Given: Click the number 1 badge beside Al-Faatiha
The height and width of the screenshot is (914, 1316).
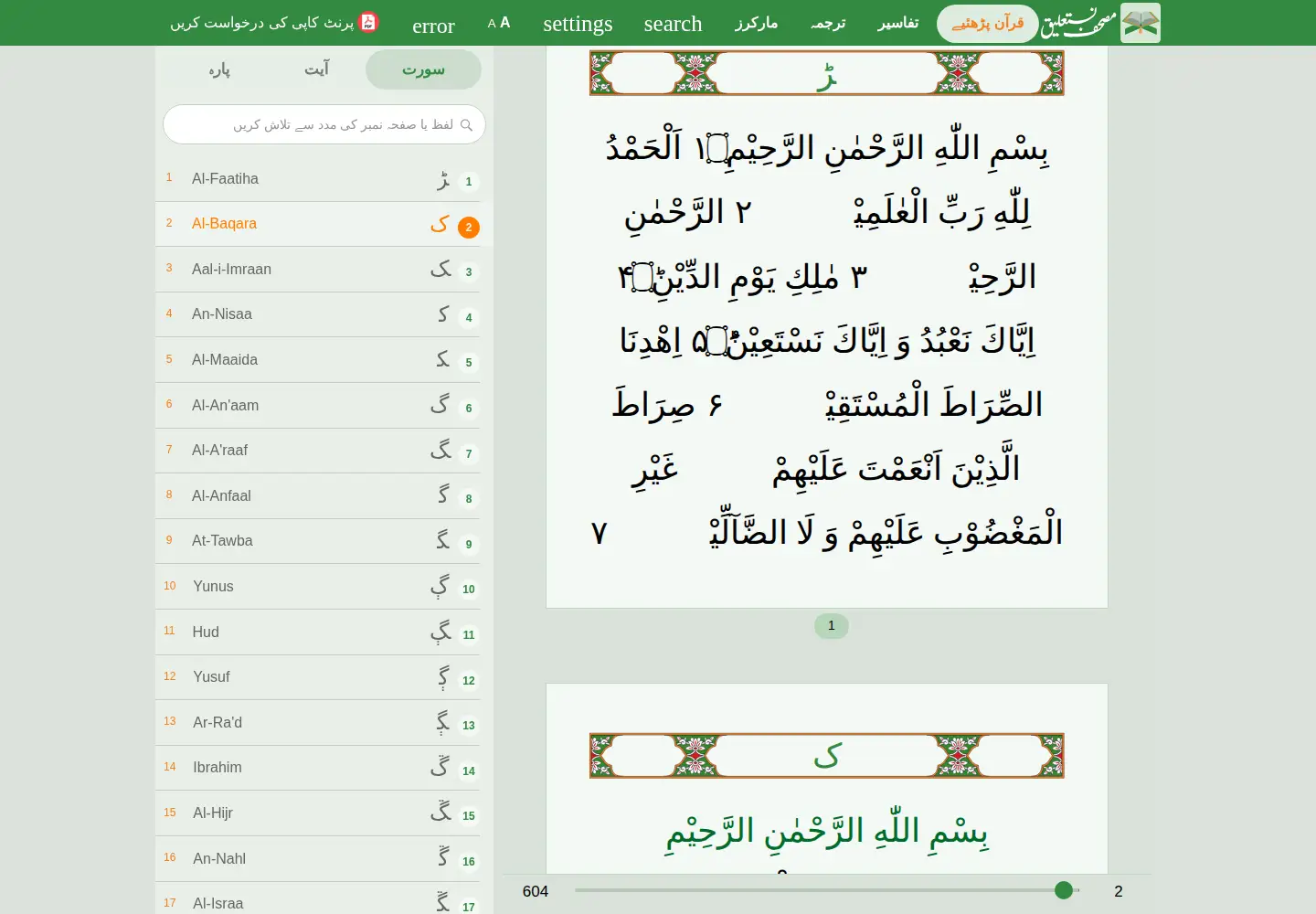Looking at the screenshot, I should pos(469,182).
